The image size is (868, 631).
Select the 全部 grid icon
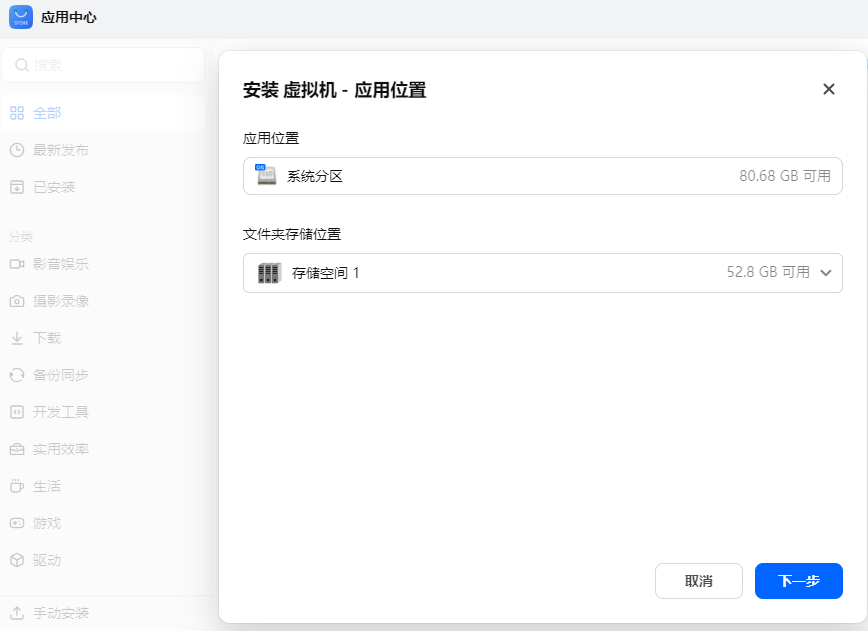click(x=17, y=113)
